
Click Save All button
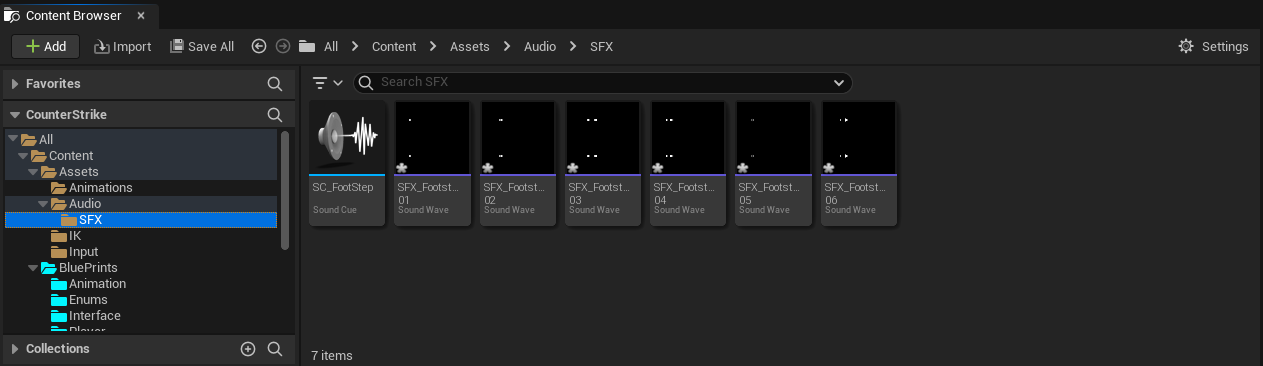tap(202, 46)
